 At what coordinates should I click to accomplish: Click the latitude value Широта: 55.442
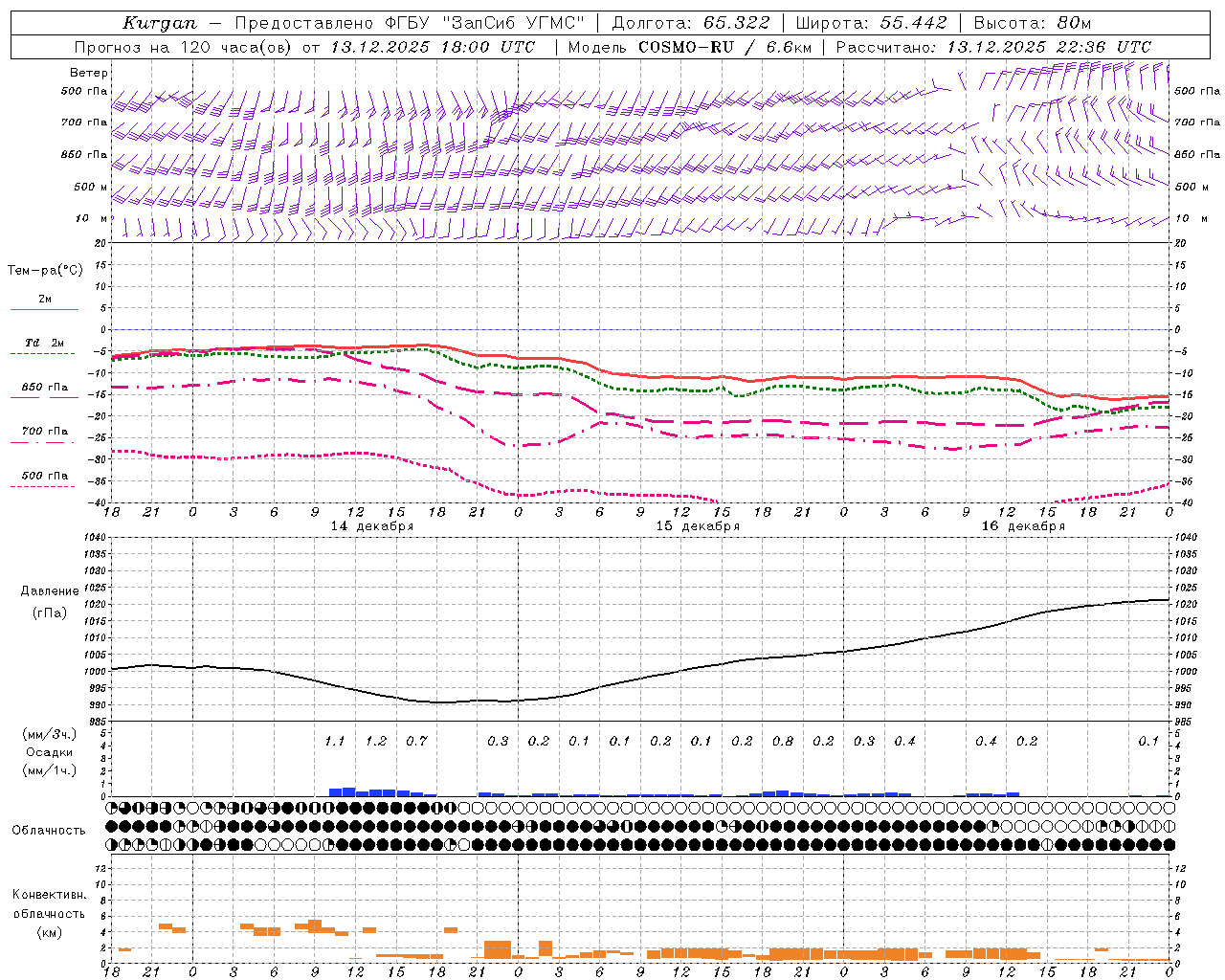coord(872,23)
